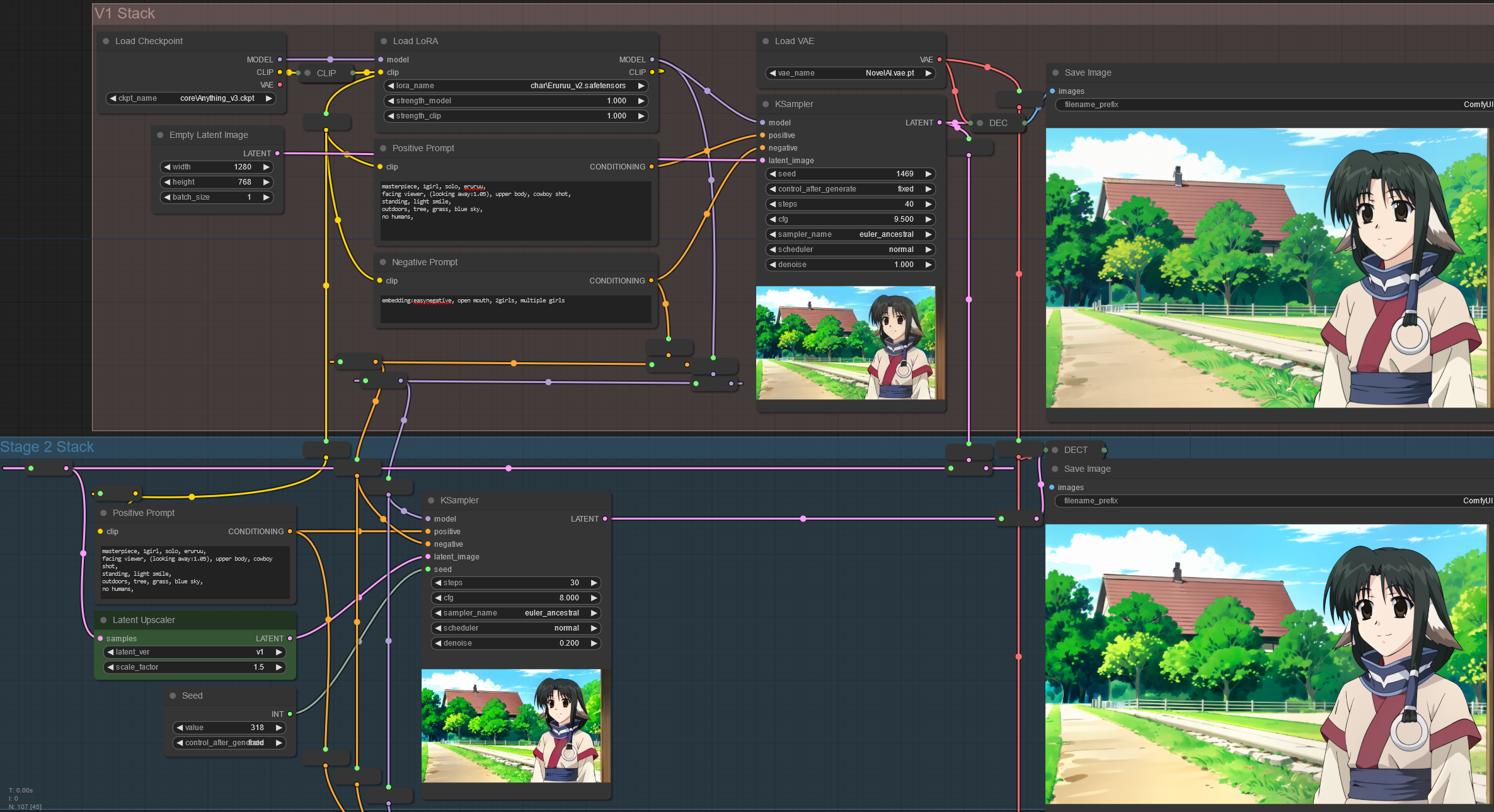Collapse the Load Checkpoint node via title dot

pos(106,41)
